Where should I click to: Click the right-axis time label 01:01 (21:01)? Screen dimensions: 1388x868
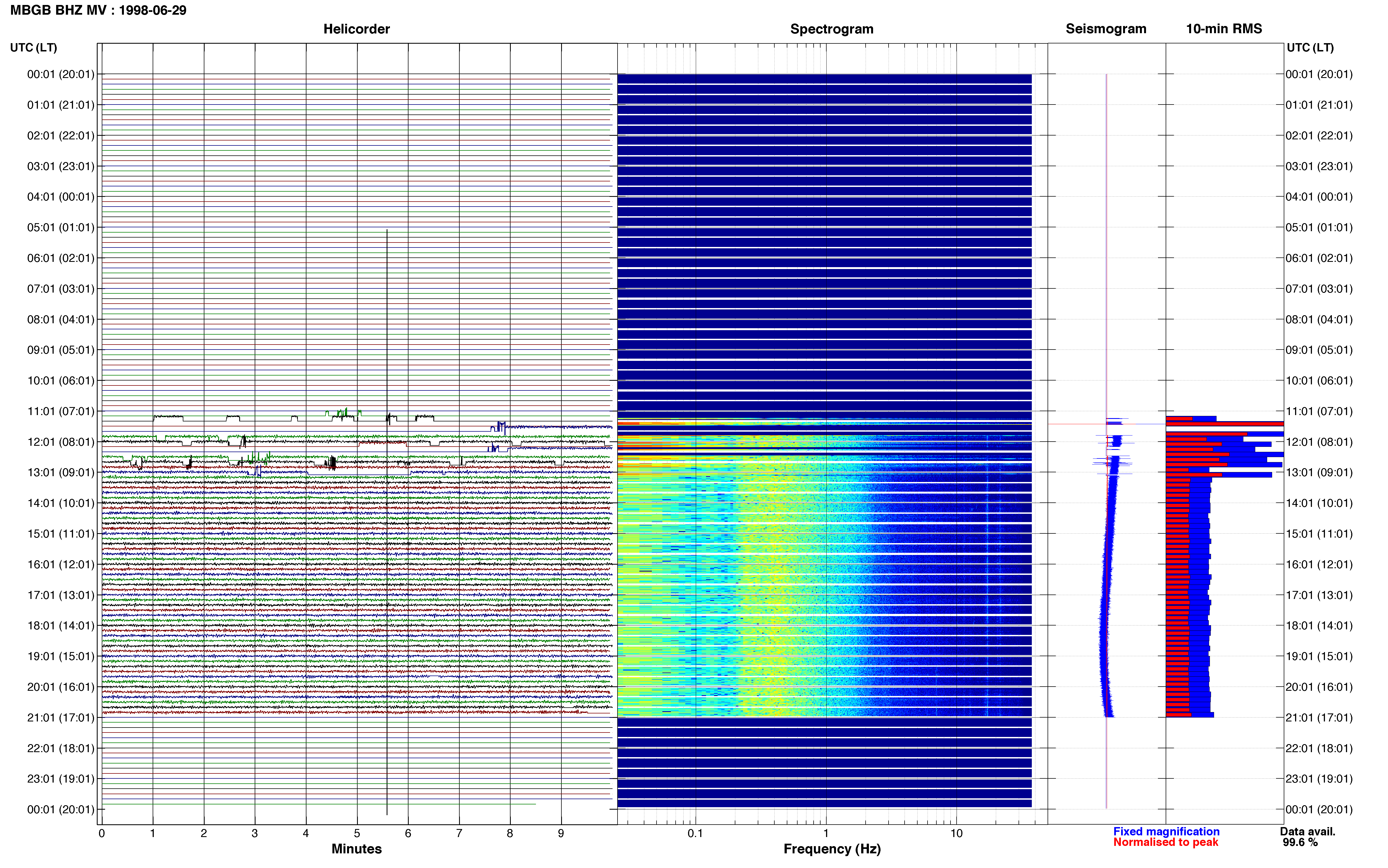(1319, 105)
